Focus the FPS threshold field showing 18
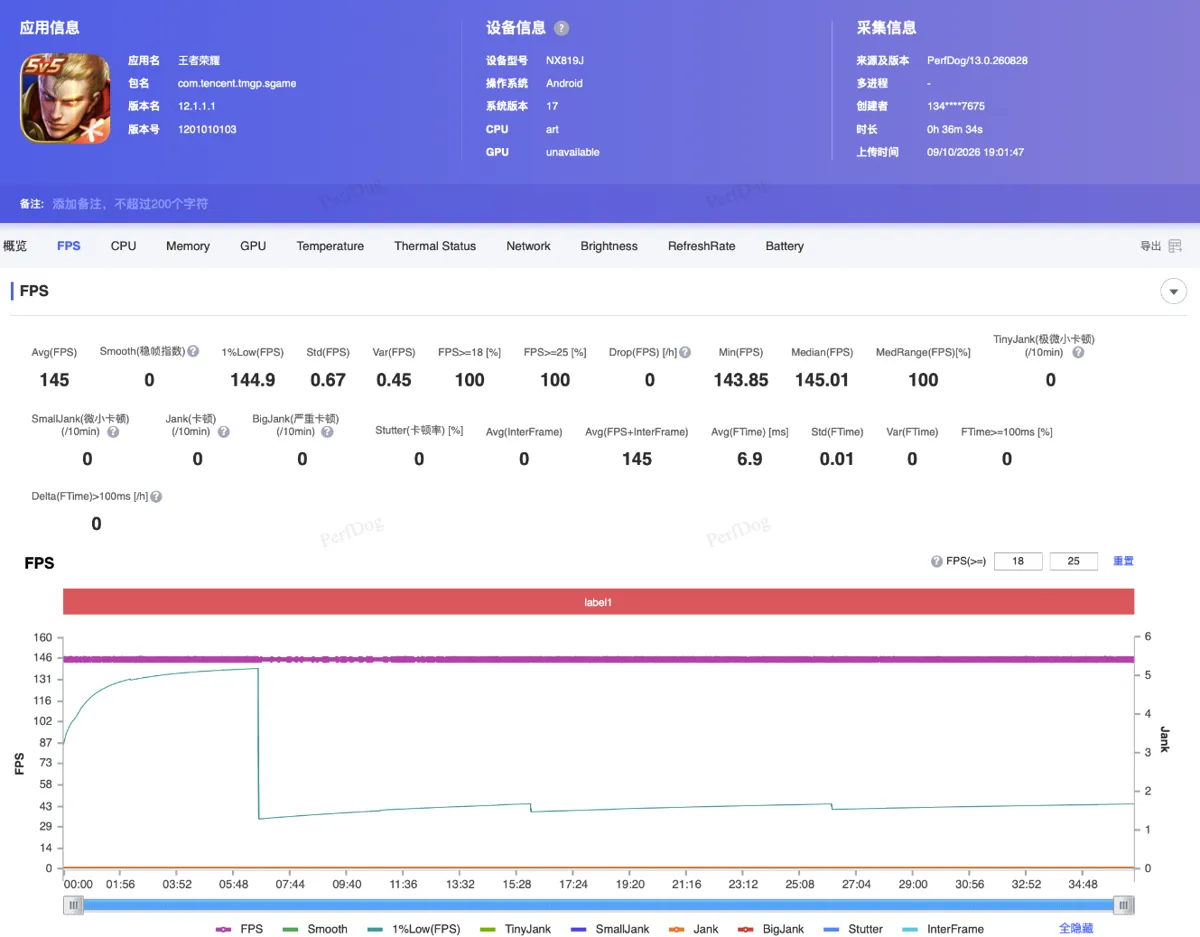Image resolution: width=1200 pixels, height=937 pixels. coord(1018,561)
